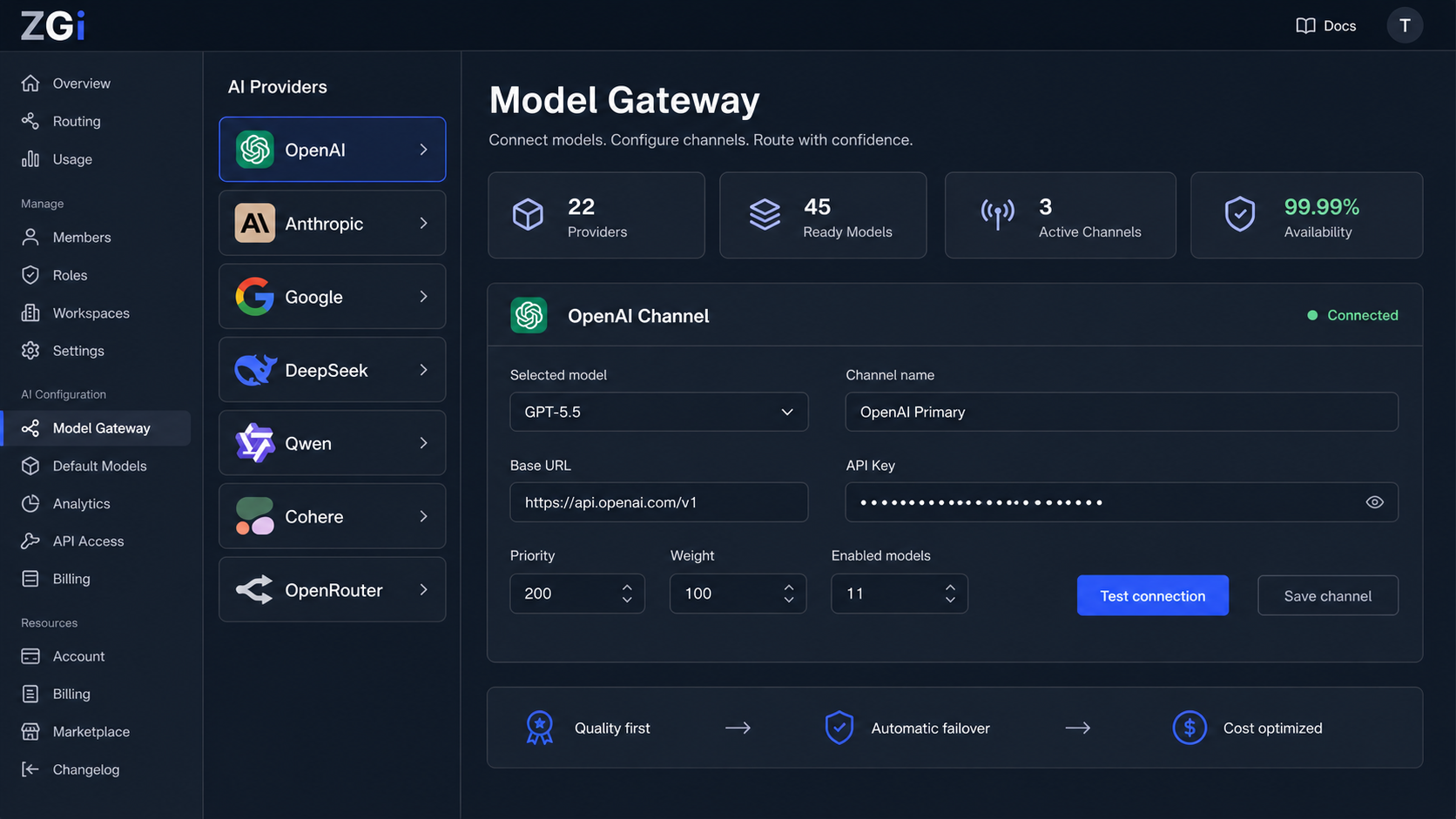Click the Usage bar chart icon

pyautogui.click(x=30, y=159)
